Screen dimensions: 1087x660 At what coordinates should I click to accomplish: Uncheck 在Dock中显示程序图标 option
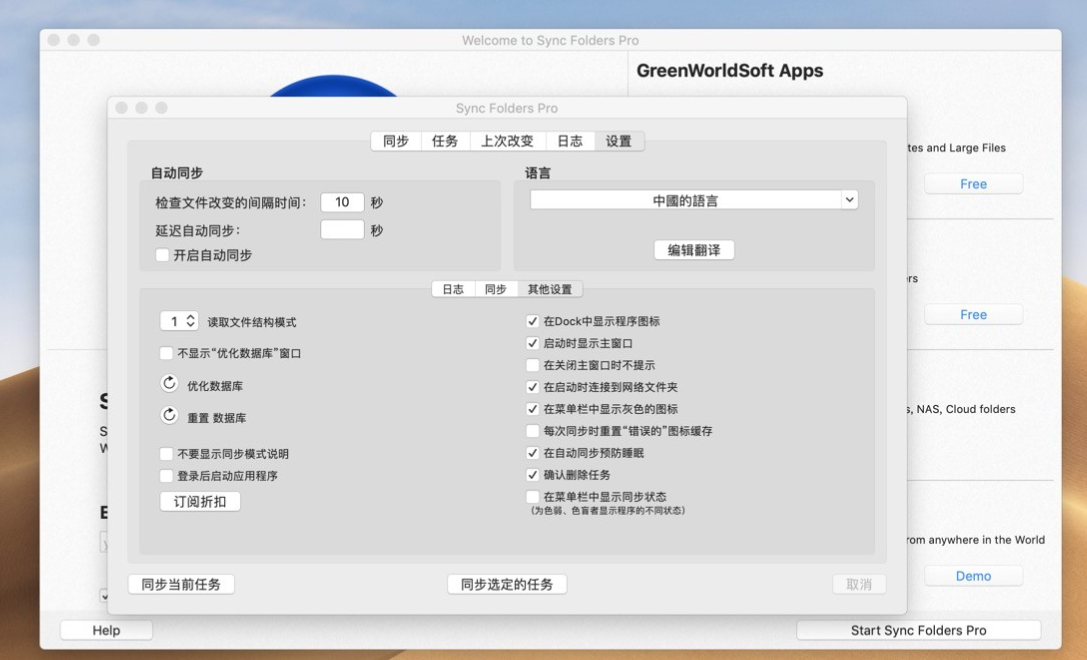click(x=532, y=321)
